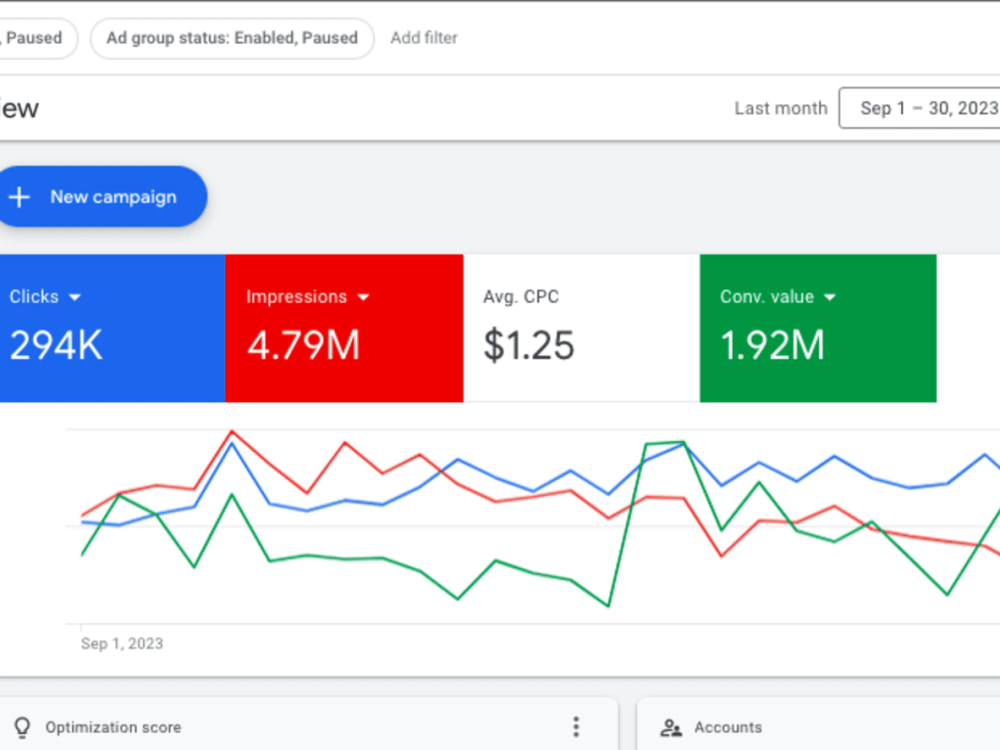This screenshot has height=750, width=1000.
Task: Click the 4.79M impressions value
Action: [x=304, y=346]
